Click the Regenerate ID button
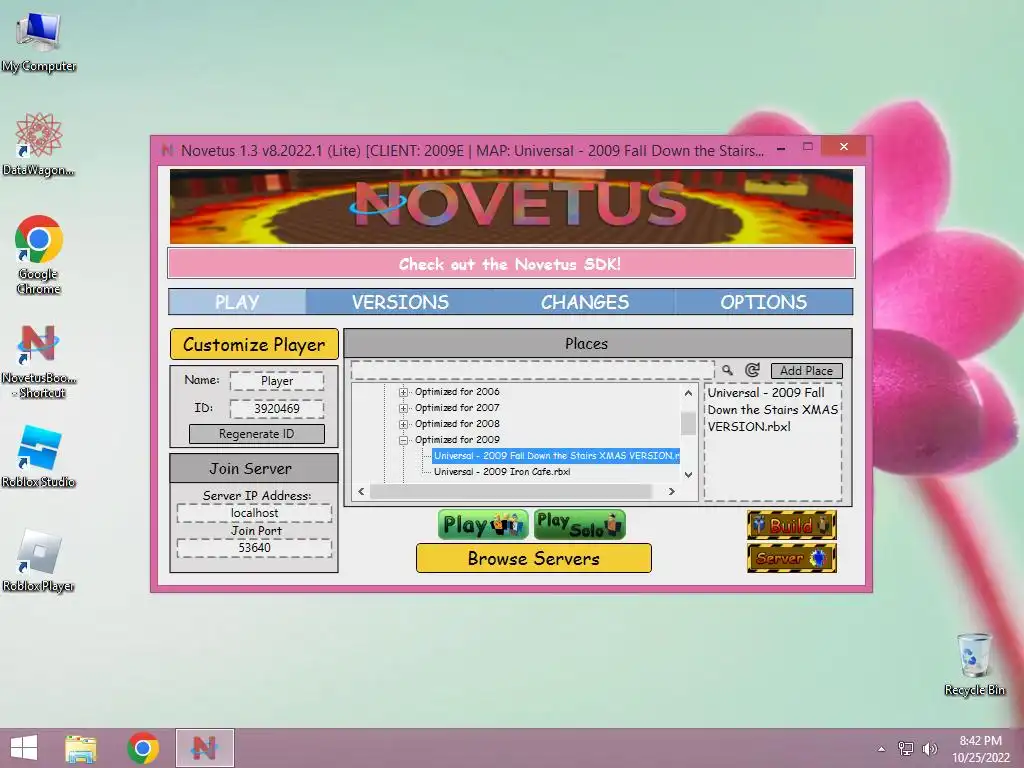The height and width of the screenshot is (768, 1024). [x=257, y=434]
